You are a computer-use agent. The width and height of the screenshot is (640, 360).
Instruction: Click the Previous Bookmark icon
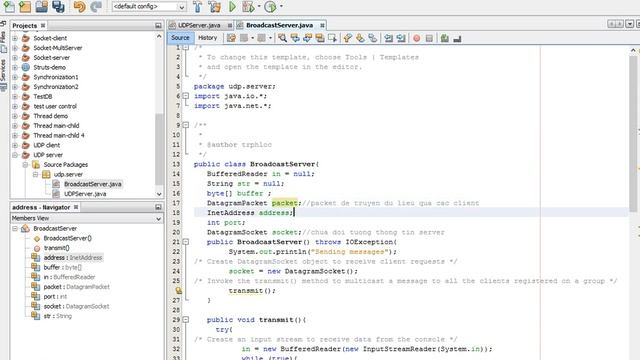[x=347, y=38]
